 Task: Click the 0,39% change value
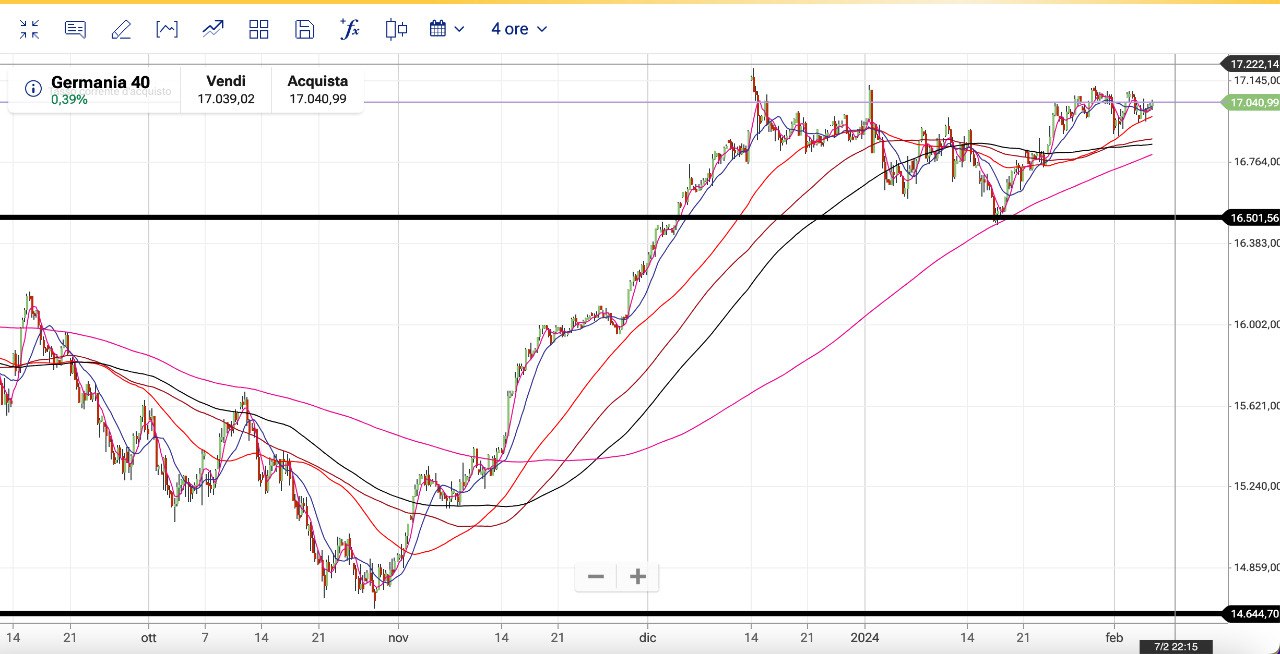click(70, 100)
